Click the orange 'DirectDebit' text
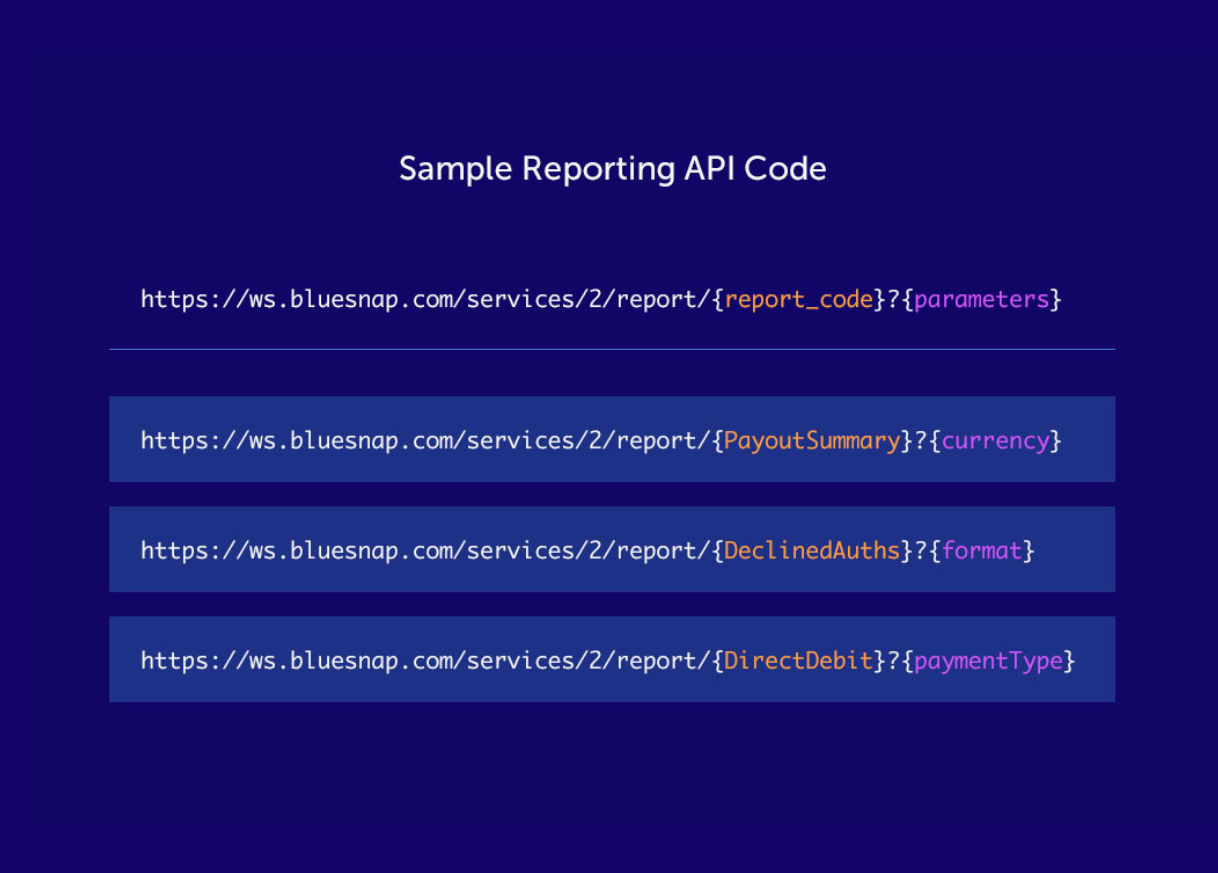This screenshot has width=1218, height=873. click(x=799, y=660)
